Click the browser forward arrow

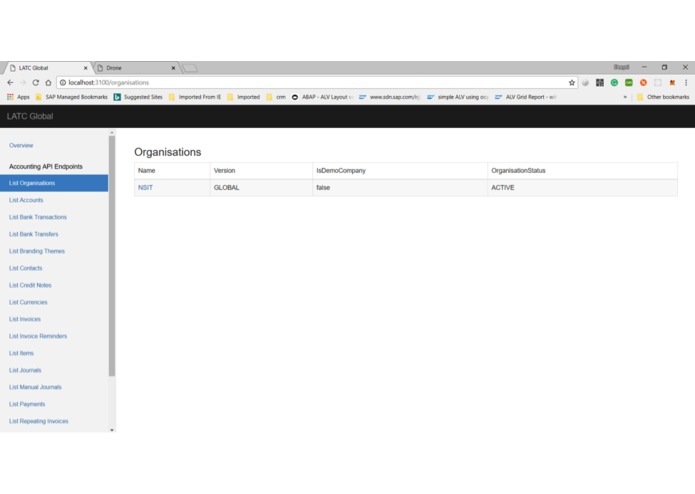tap(23, 82)
